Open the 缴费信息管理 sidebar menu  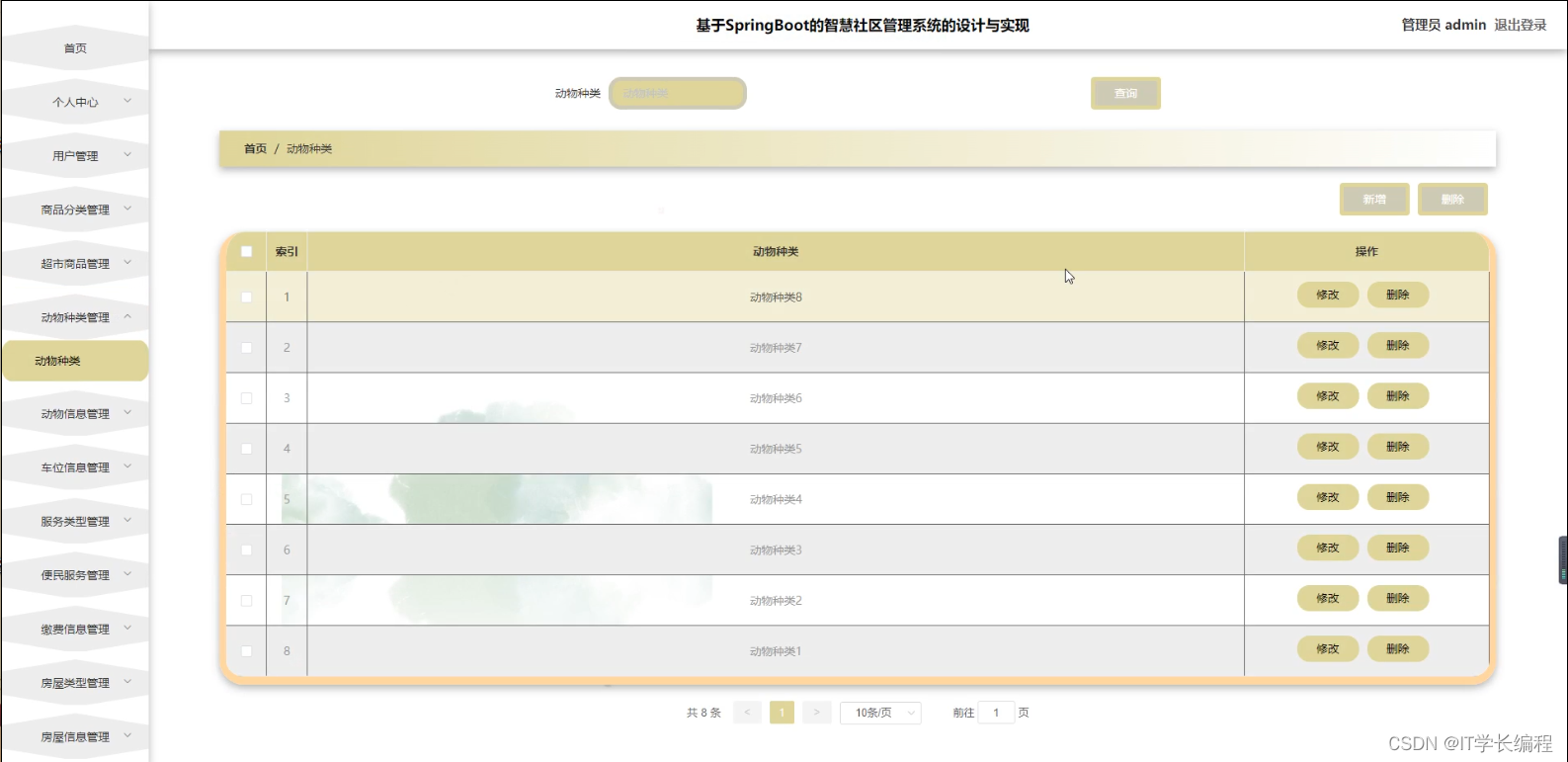point(75,630)
